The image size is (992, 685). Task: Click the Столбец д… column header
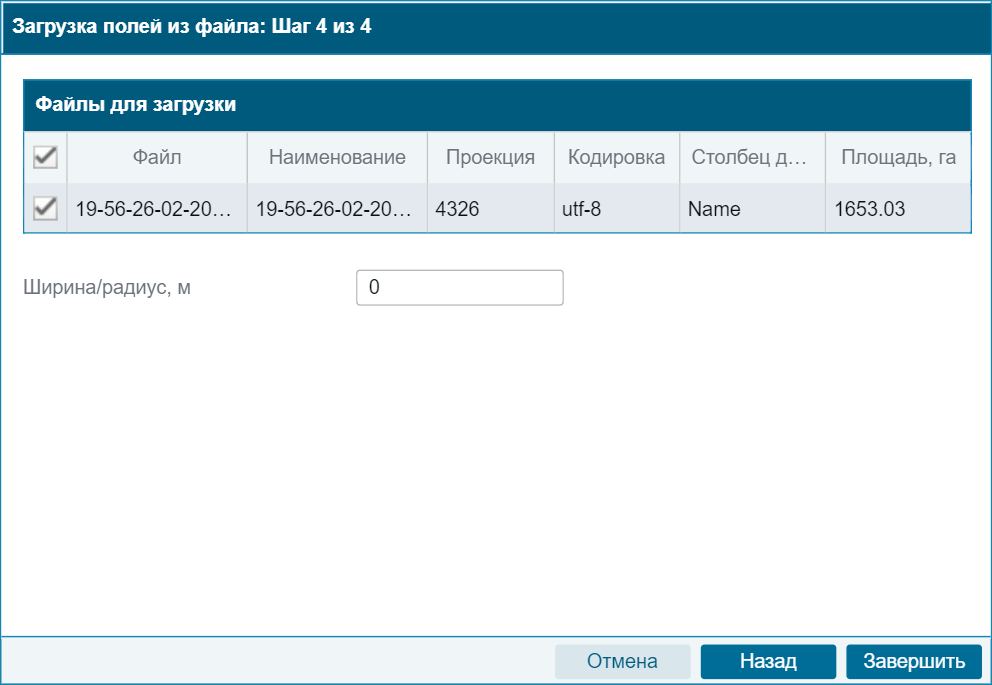(x=752, y=157)
